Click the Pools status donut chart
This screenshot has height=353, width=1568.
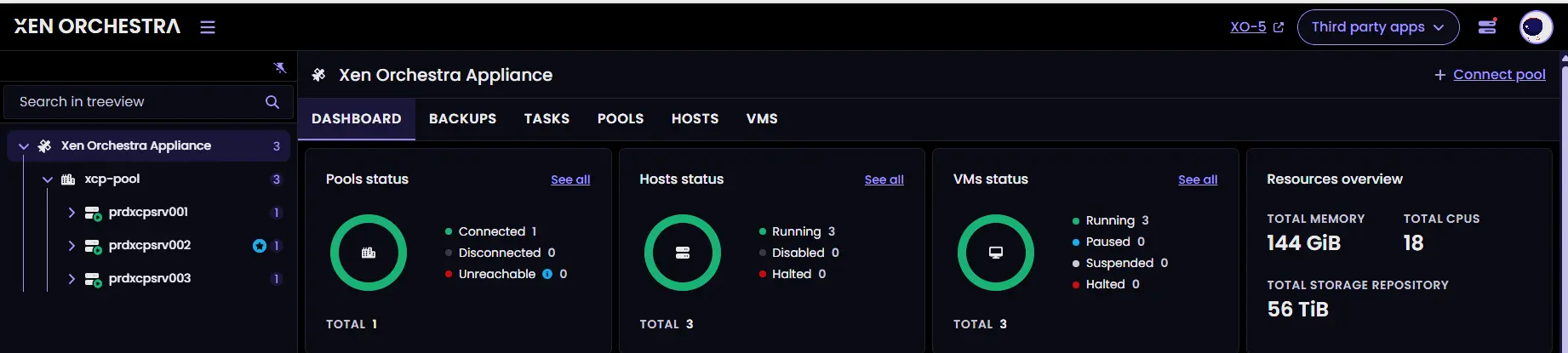tap(369, 253)
